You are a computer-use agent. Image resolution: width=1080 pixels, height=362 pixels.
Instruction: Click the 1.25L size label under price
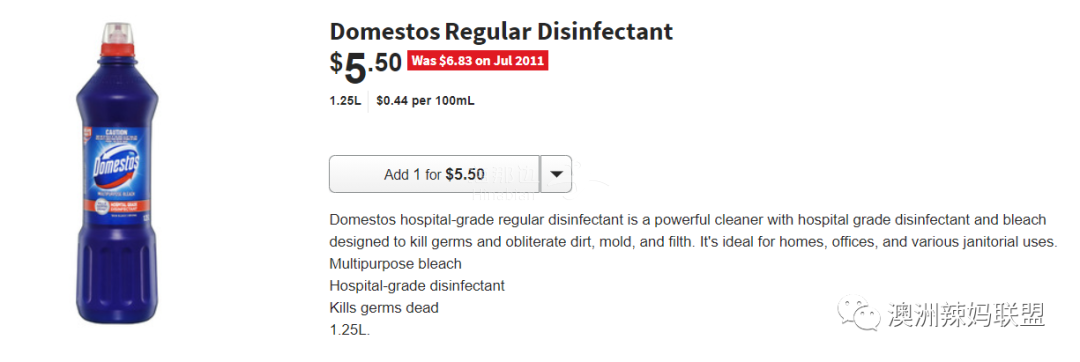[x=345, y=101]
